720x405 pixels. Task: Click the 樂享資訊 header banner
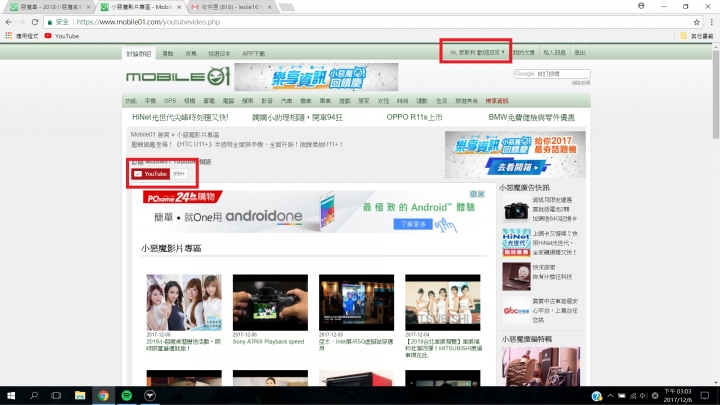click(316, 77)
